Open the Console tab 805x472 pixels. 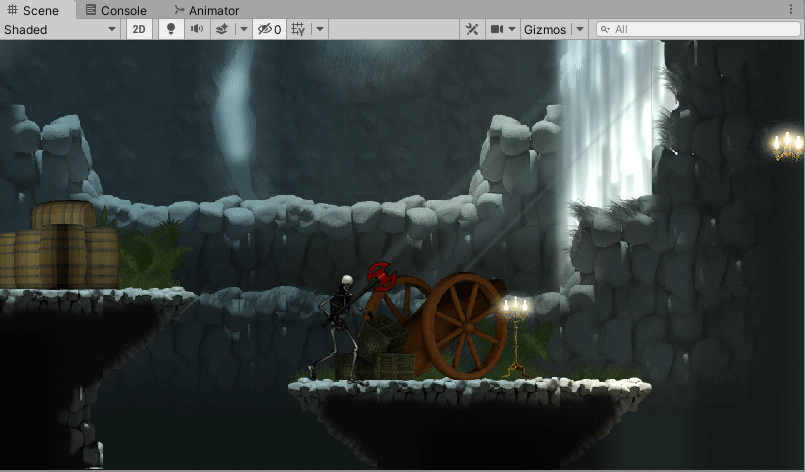click(116, 10)
